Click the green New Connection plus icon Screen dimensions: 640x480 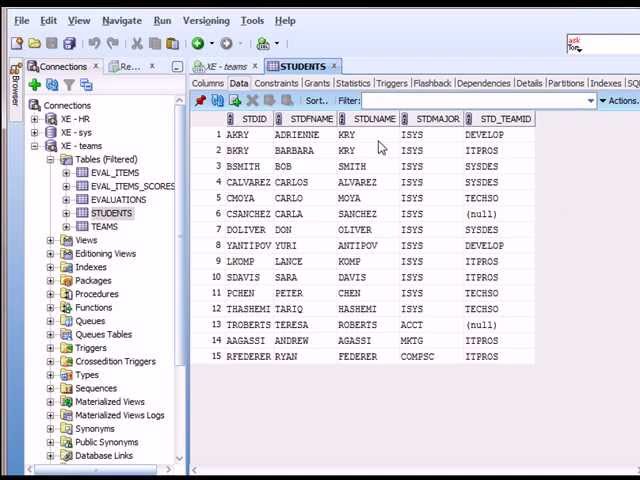35,85
